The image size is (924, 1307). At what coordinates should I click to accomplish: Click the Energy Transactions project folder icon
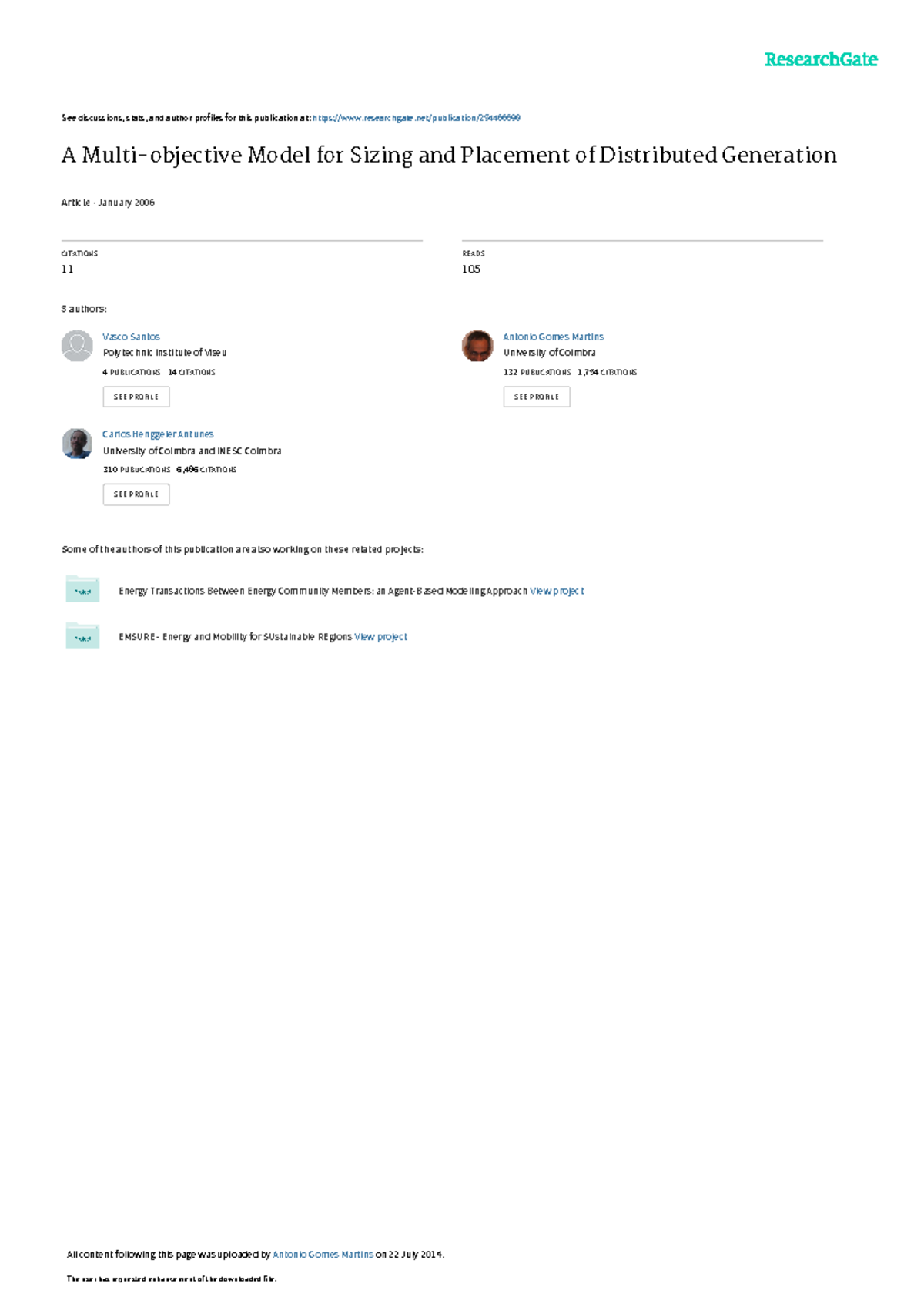(x=82, y=589)
